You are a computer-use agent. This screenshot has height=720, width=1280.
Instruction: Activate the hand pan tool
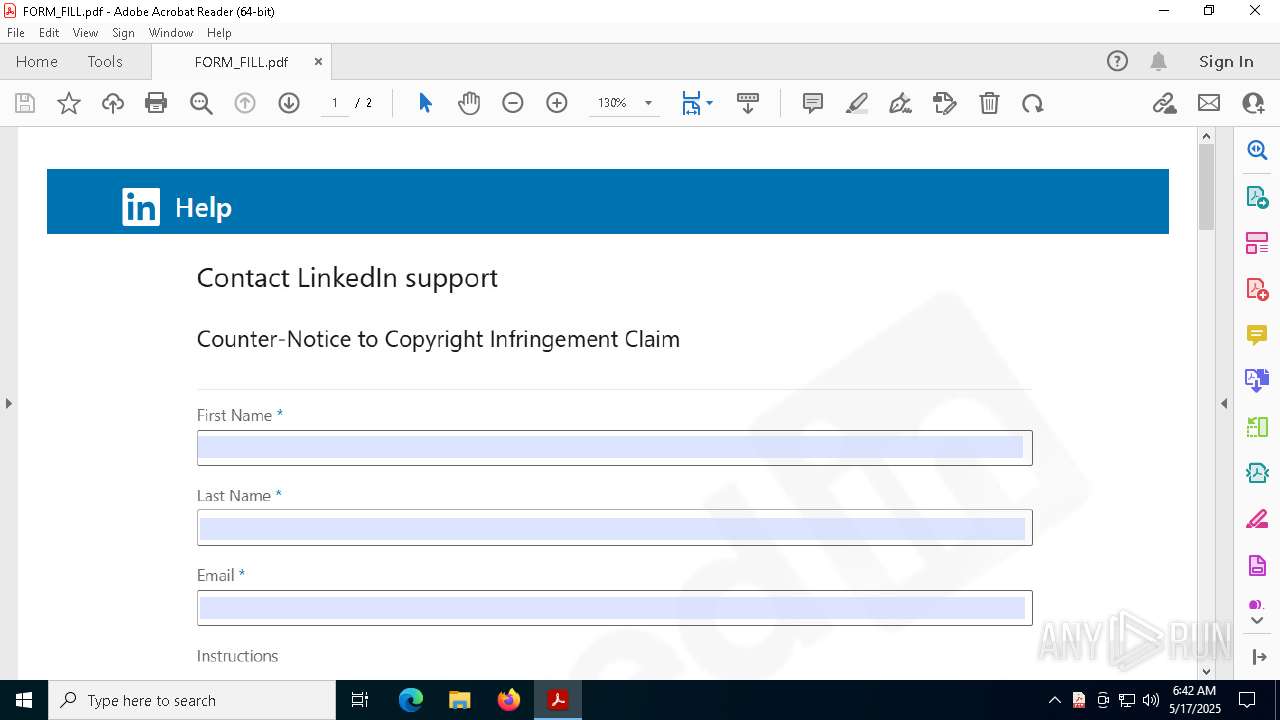[x=469, y=103]
